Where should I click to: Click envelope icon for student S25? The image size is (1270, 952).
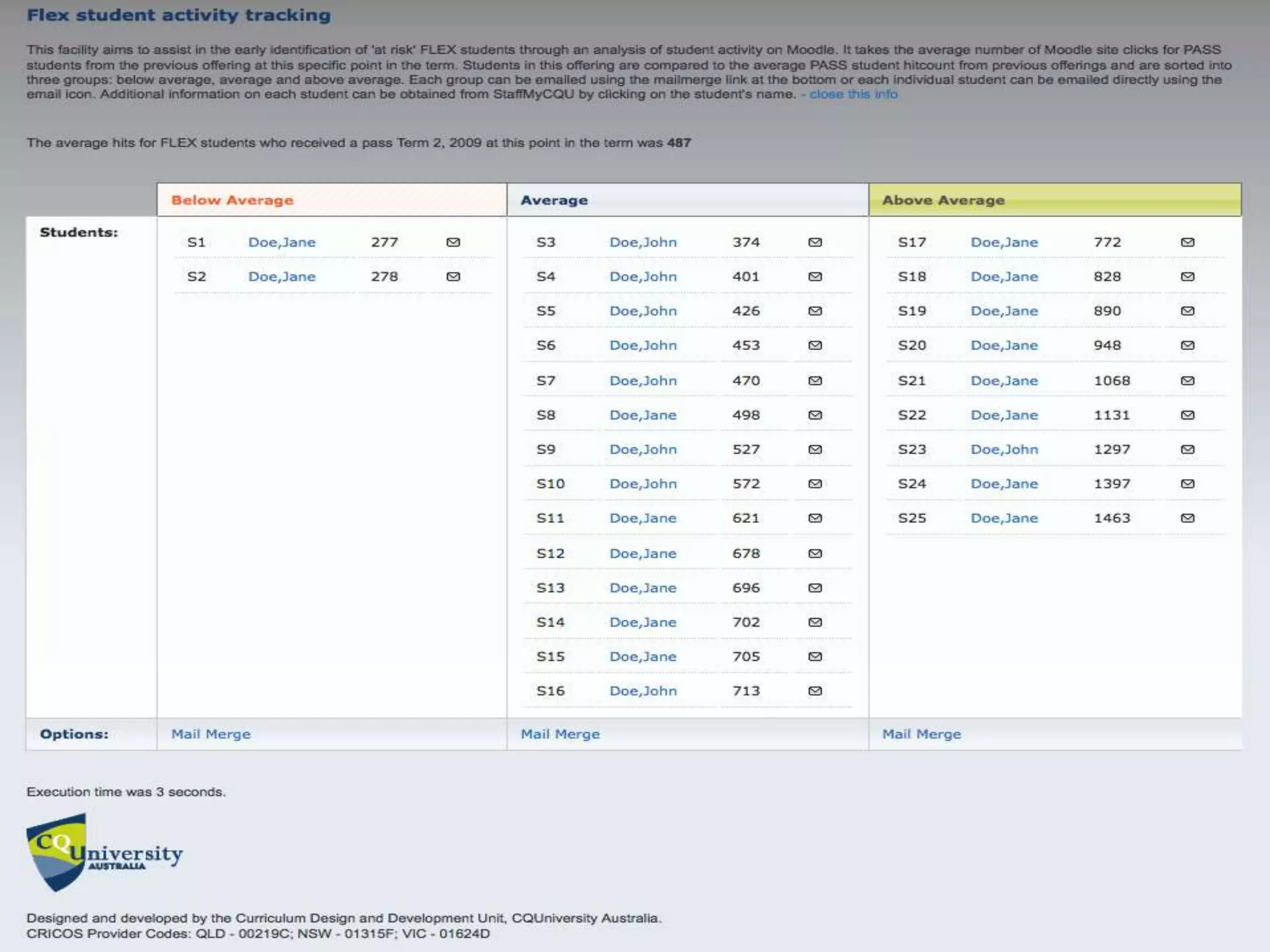(1188, 518)
